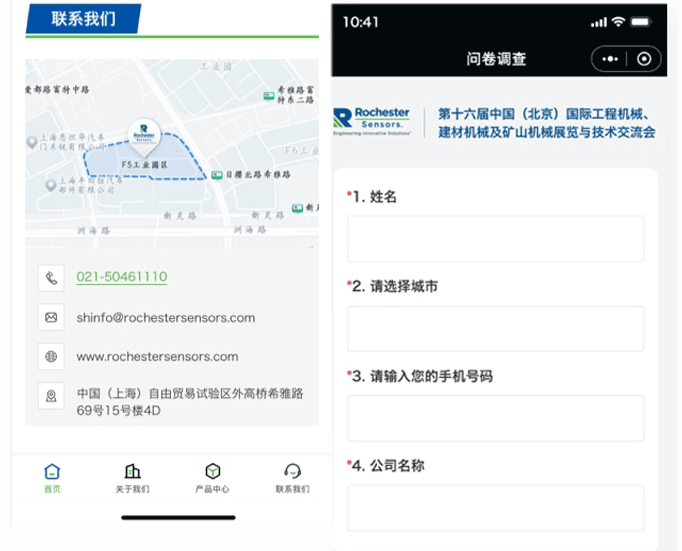This screenshot has width=682, height=551.
Task: Click the phone icon beside 021-50461110
Action: (x=51, y=277)
